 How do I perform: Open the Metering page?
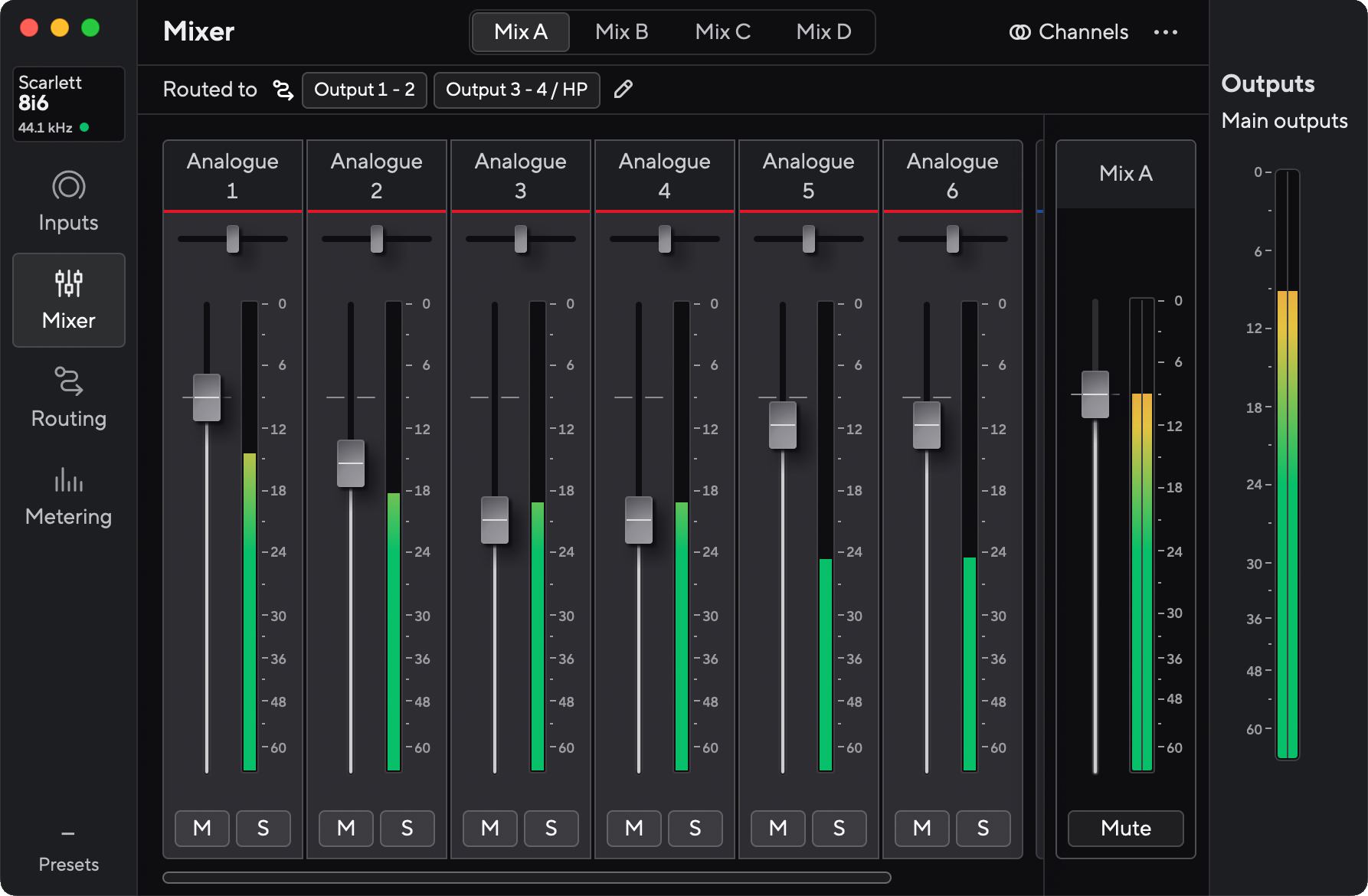pos(68,496)
